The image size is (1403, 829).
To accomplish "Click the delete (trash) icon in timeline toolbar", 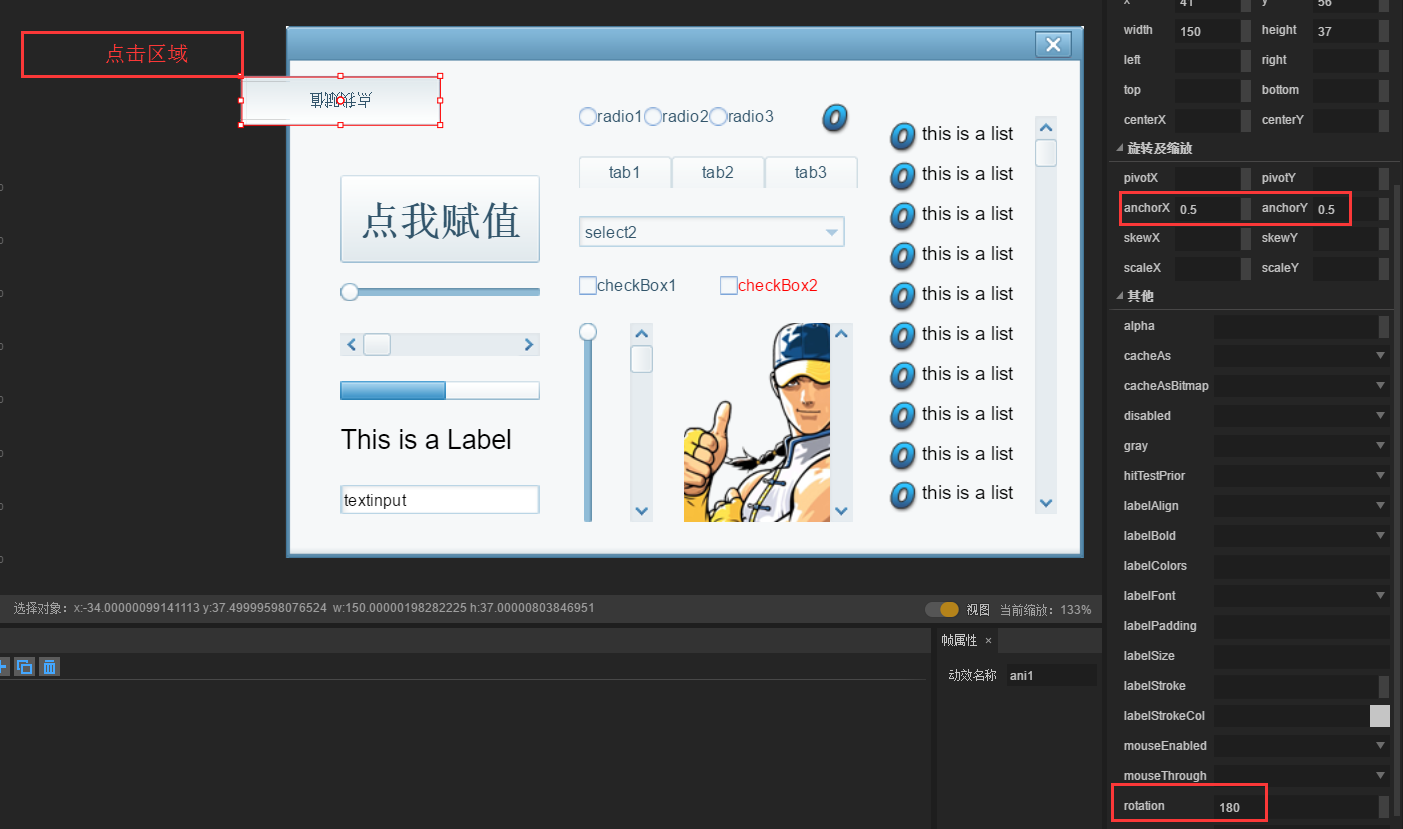I will [x=50, y=666].
